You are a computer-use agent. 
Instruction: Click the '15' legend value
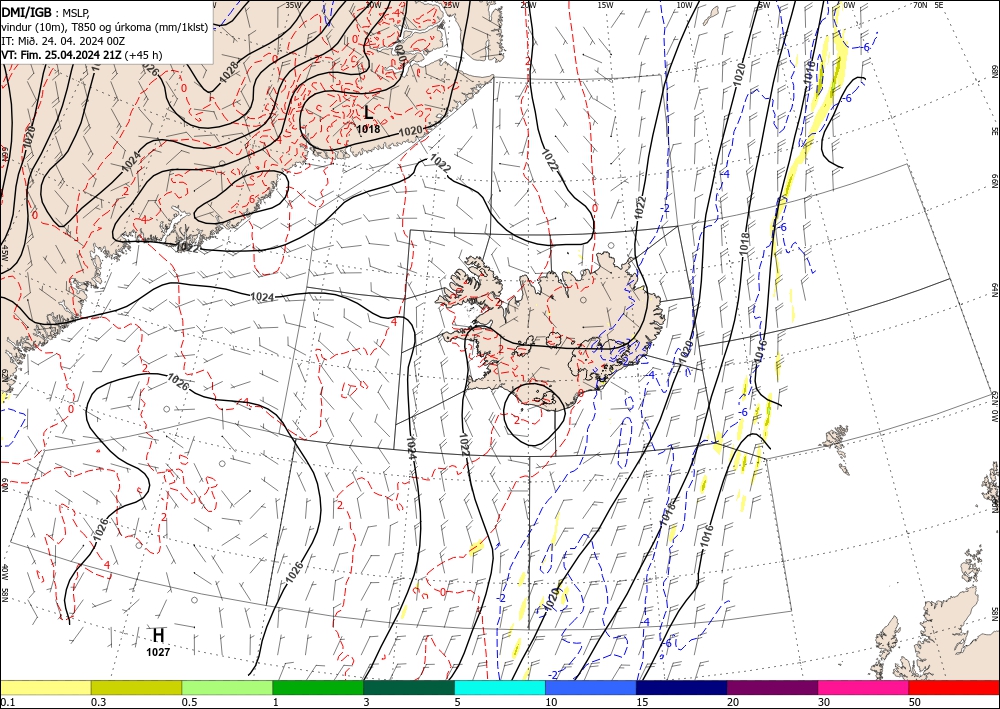pyautogui.click(x=642, y=702)
